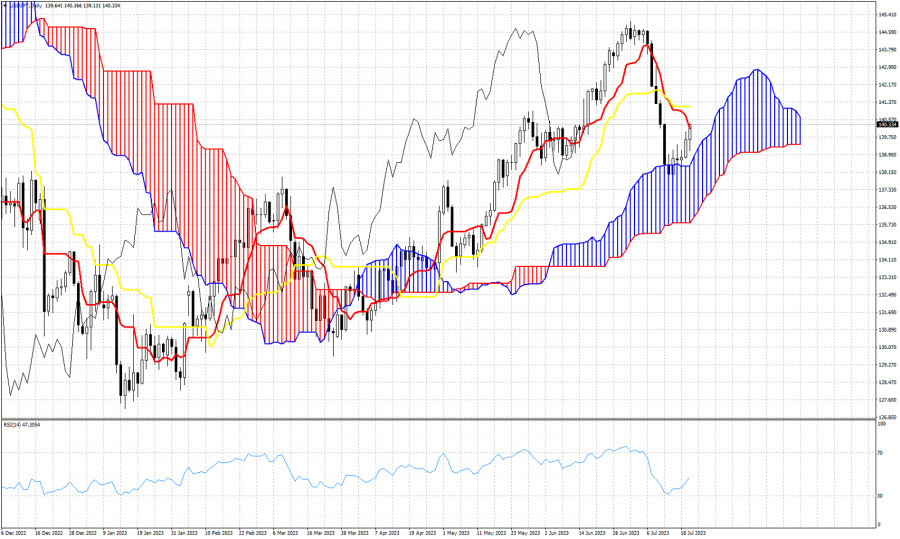Click the RSI(14) indicator label
This screenshot has width=900, height=539.
click(x=21, y=425)
